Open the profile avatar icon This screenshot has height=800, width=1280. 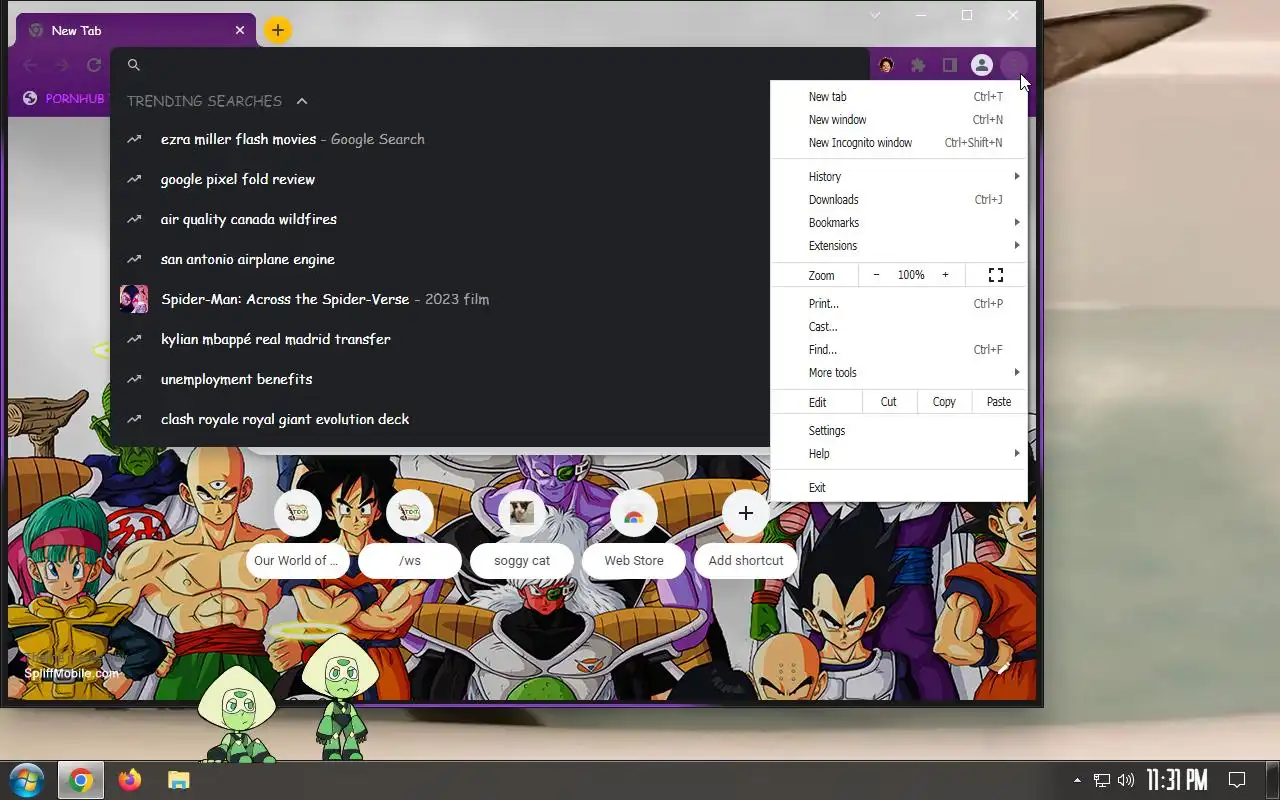(982, 65)
